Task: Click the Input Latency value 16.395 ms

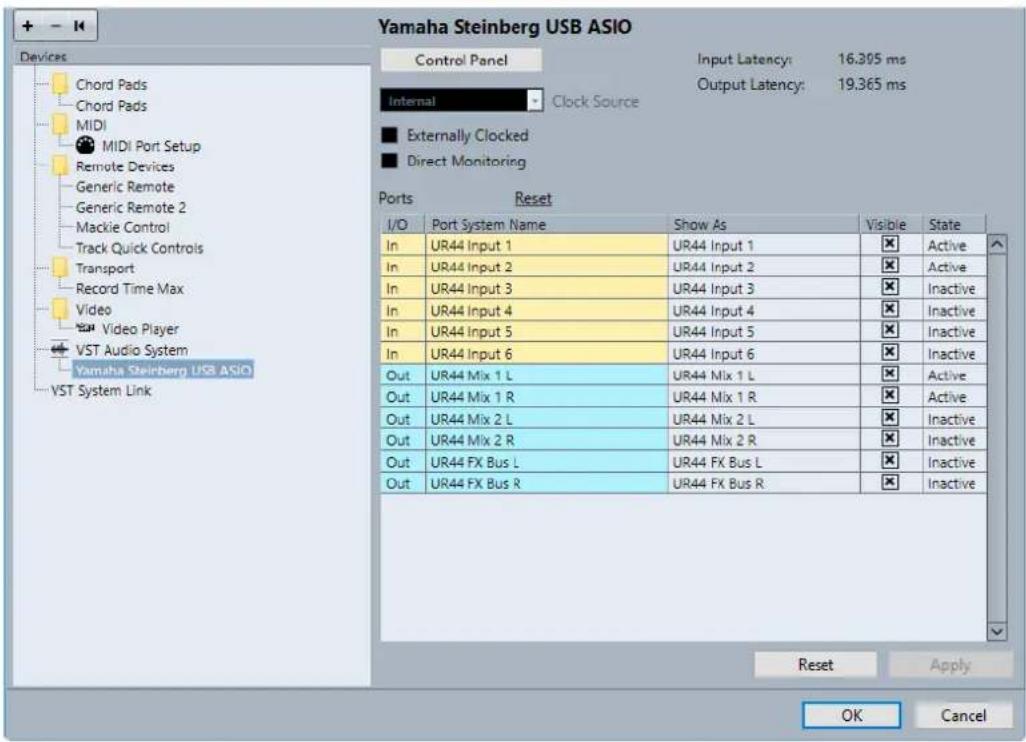Action: pyautogui.click(x=872, y=59)
